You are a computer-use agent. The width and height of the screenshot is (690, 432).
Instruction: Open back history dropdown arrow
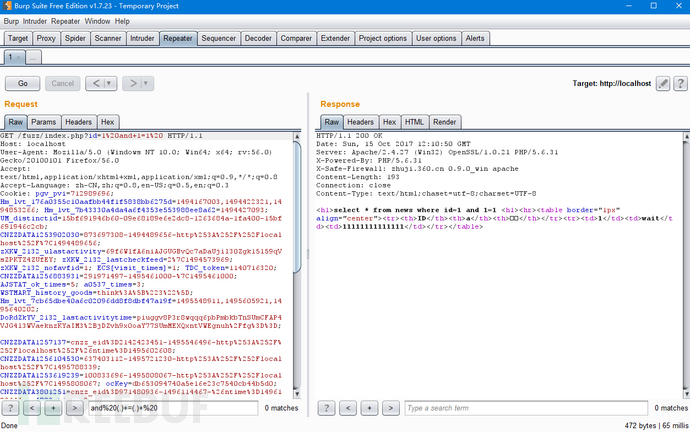[x=109, y=83]
